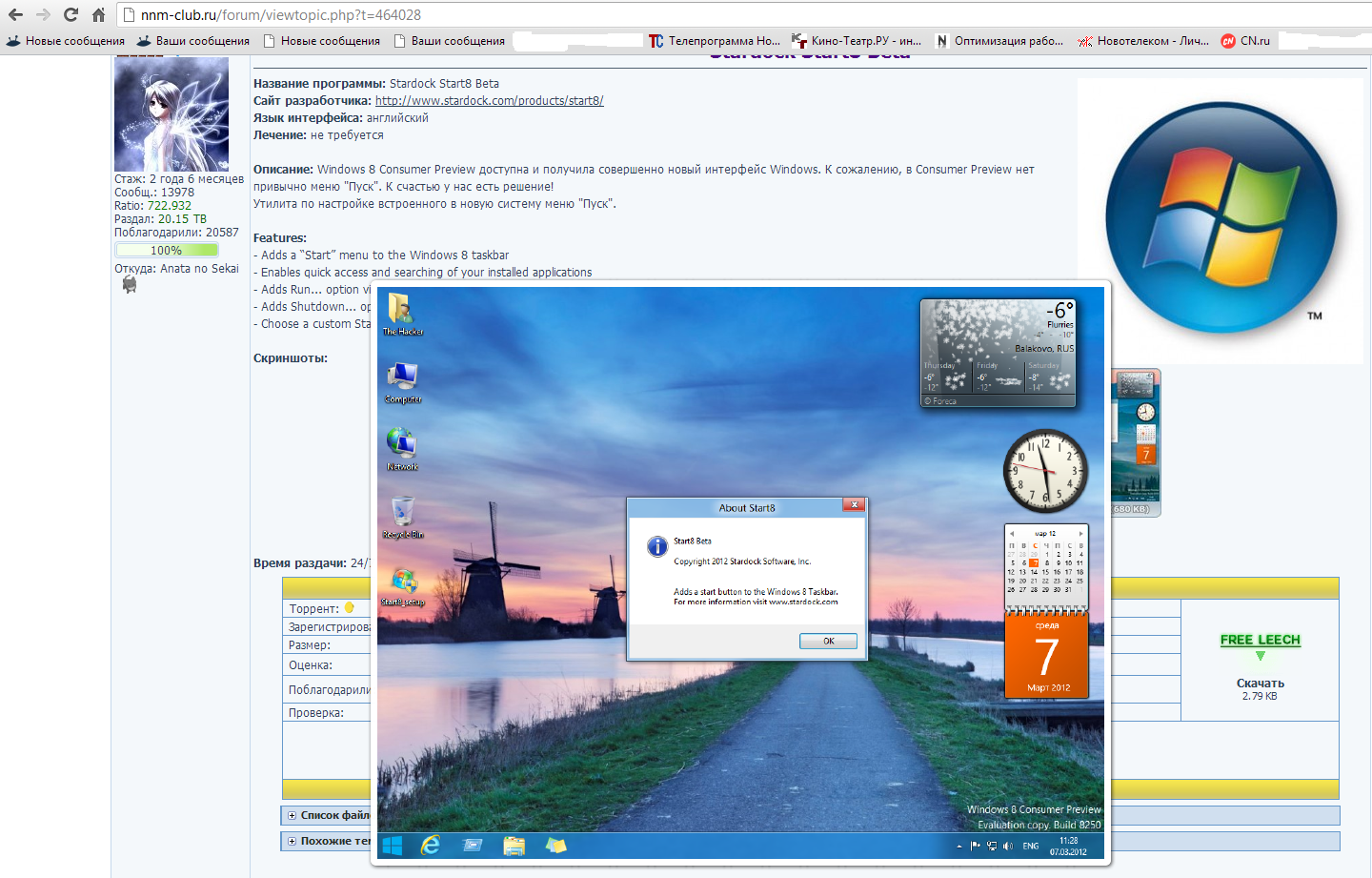
Task: Click highlighted day 7 in calendar gadget
Action: pos(1034,562)
